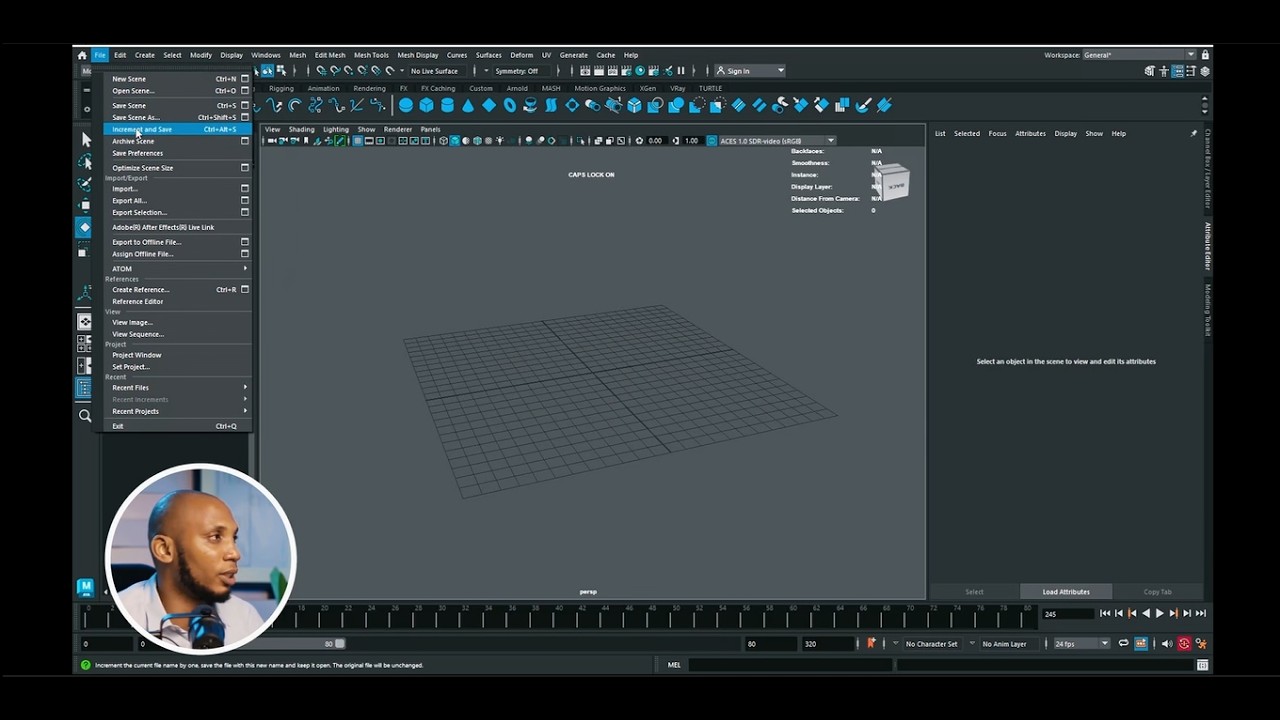
Task: Open Create Reference option box
Action: pos(245,290)
